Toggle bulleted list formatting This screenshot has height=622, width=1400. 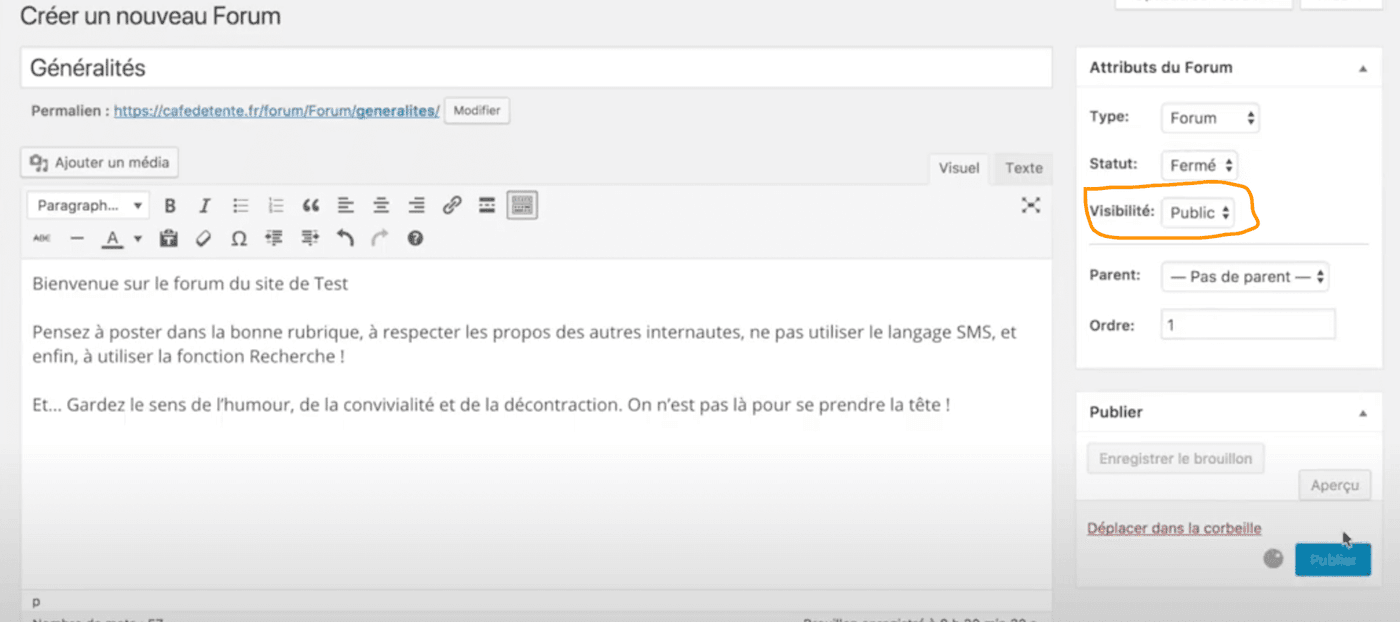pos(241,206)
